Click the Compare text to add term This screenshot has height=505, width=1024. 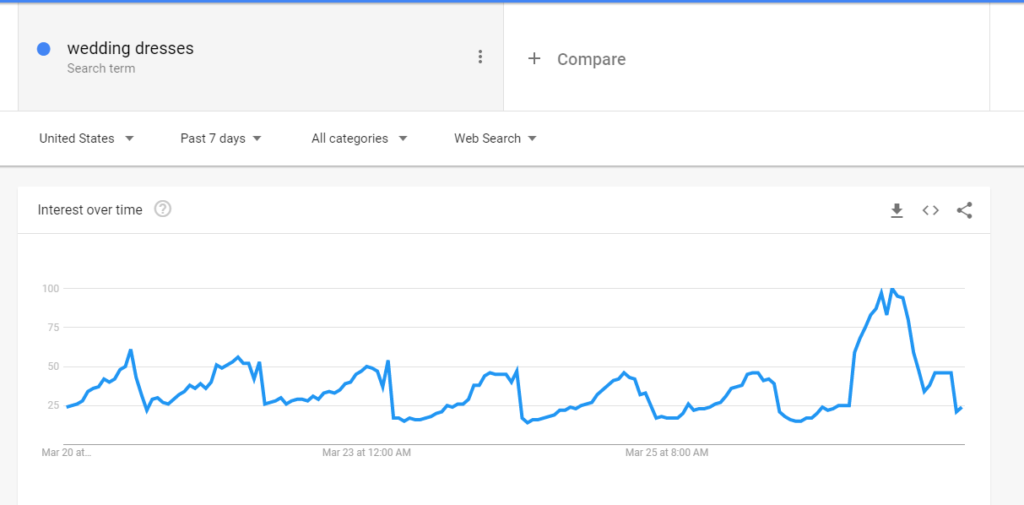click(591, 59)
